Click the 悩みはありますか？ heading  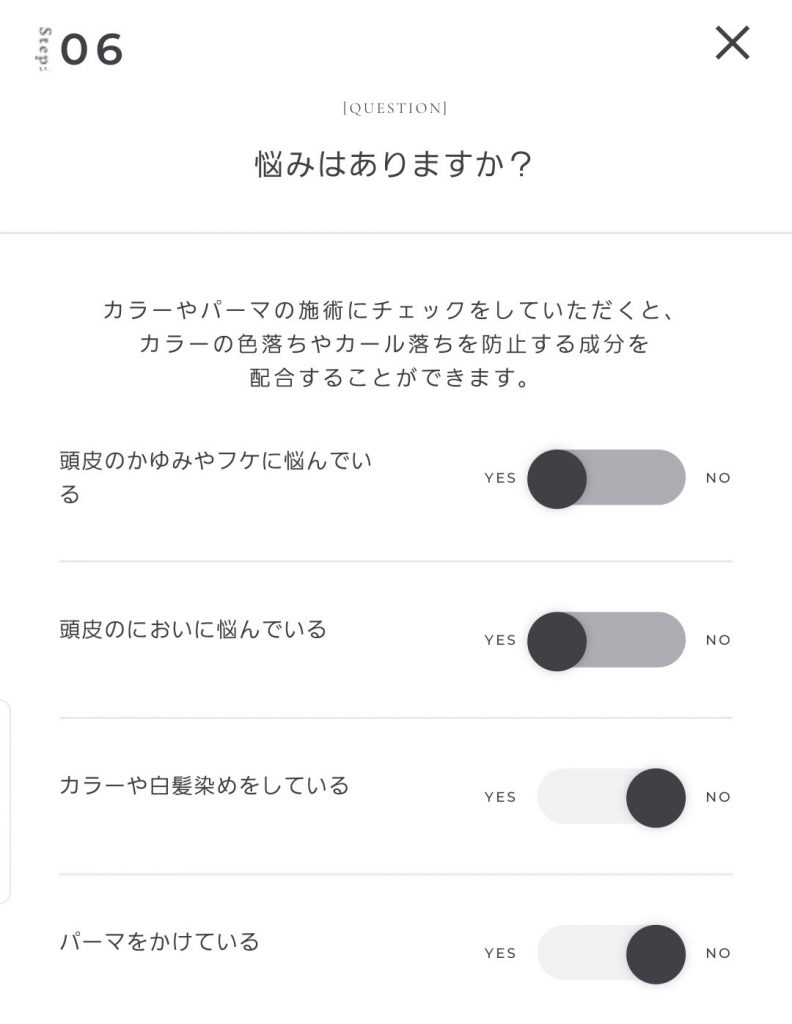tap(394, 164)
